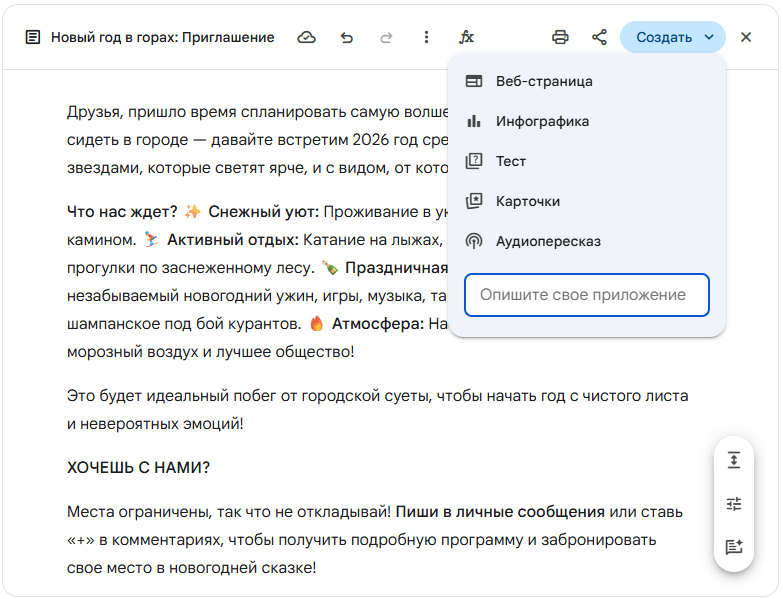Focus the Опишите свое приложение input field
Image resolution: width=783 pixels, height=599 pixels.
click(587, 295)
